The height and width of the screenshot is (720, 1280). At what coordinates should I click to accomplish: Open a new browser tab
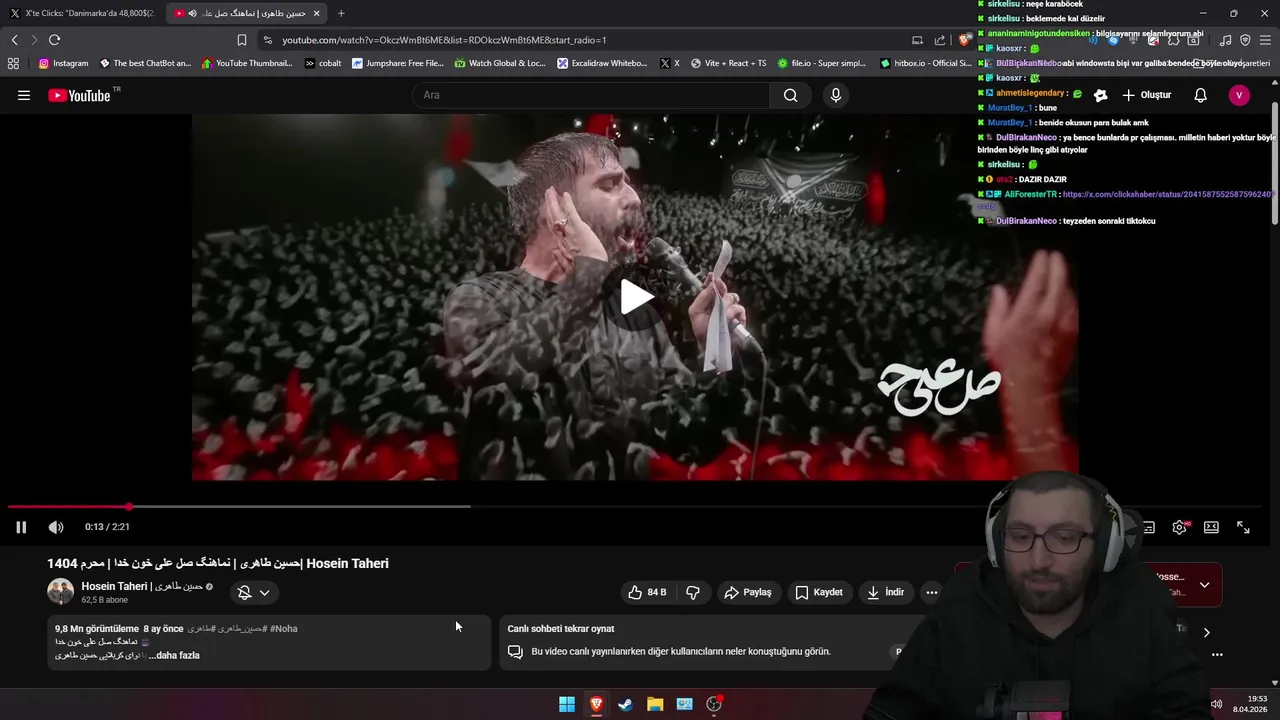(x=341, y=13)
